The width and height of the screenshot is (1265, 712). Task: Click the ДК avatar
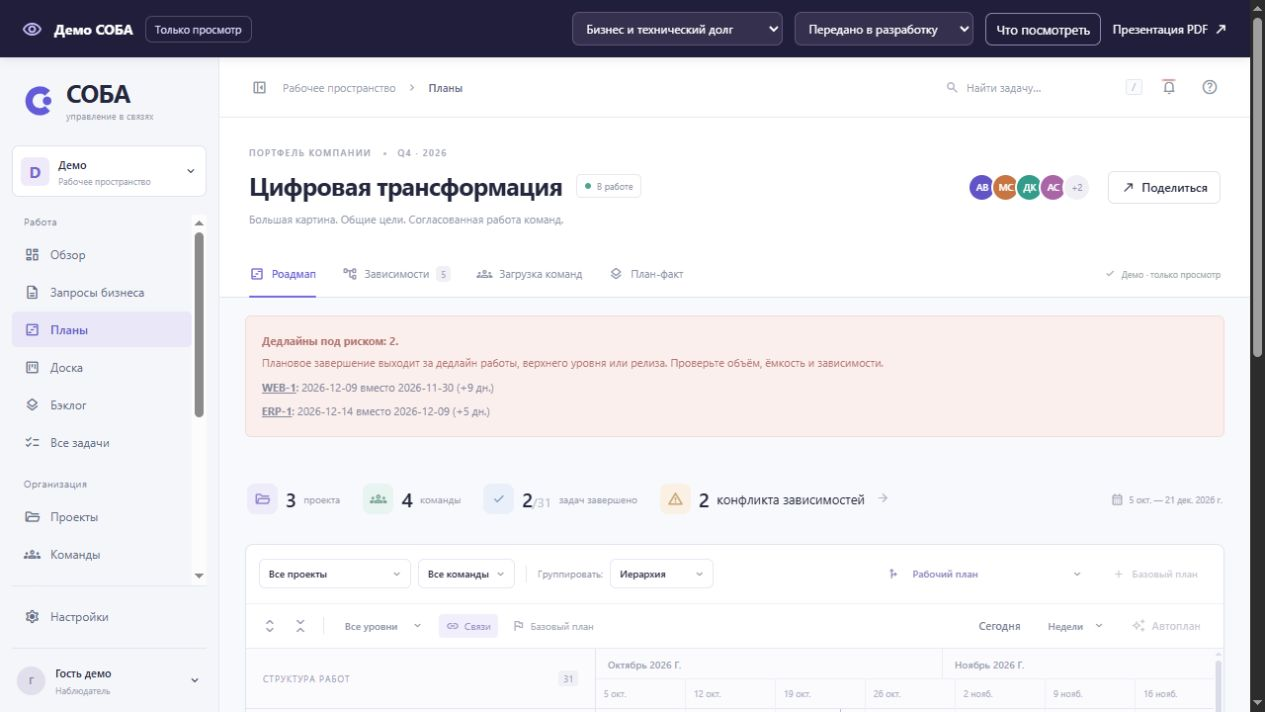click(x=1029, y=188)
